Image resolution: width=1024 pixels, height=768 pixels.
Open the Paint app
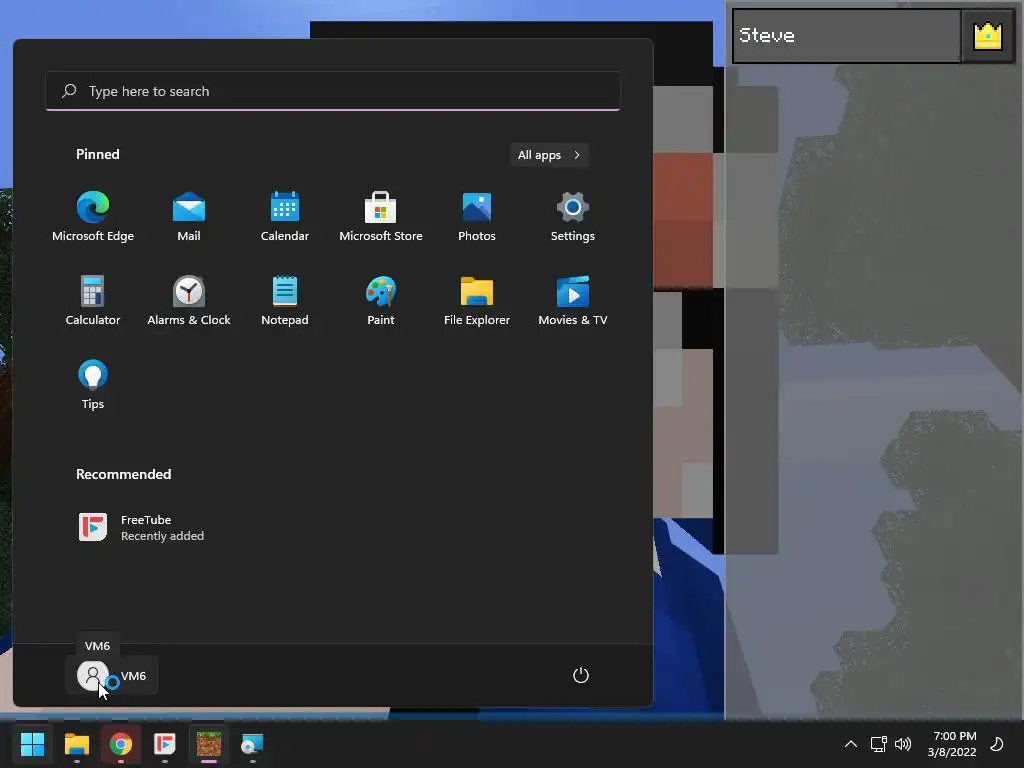(381, 300)
